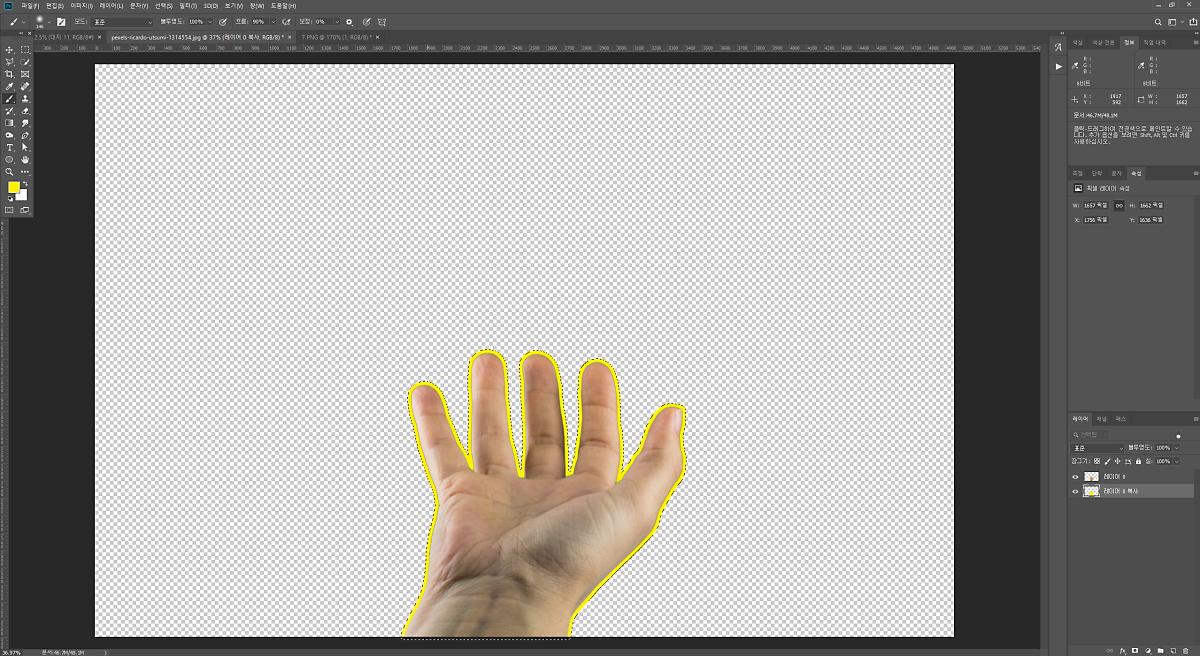Viewport: 1200px width, 656px height.
Task: Switch to the 채널 panel tab
Action: pyautogui.click(x=1102, y=418)
